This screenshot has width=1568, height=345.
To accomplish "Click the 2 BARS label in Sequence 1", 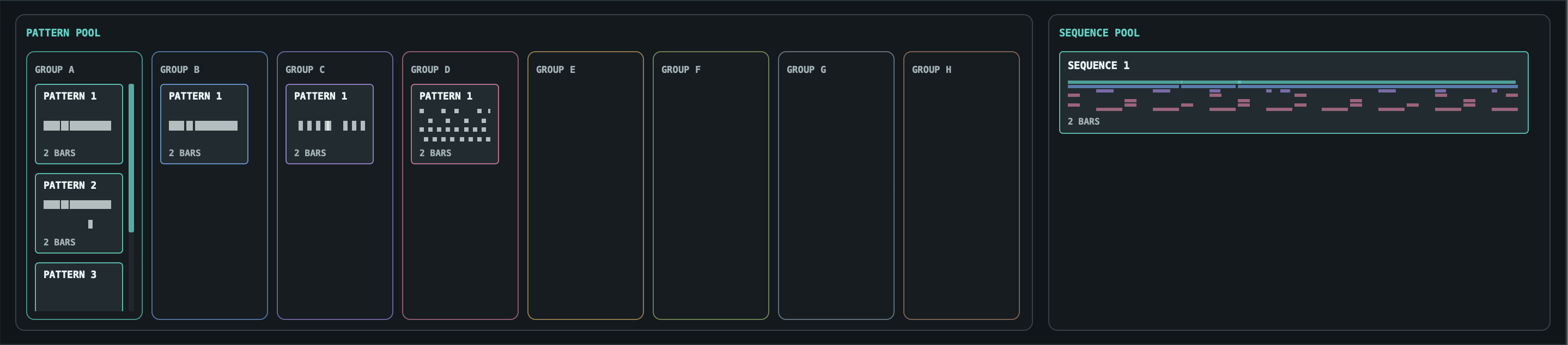I will click(1084, 122).
